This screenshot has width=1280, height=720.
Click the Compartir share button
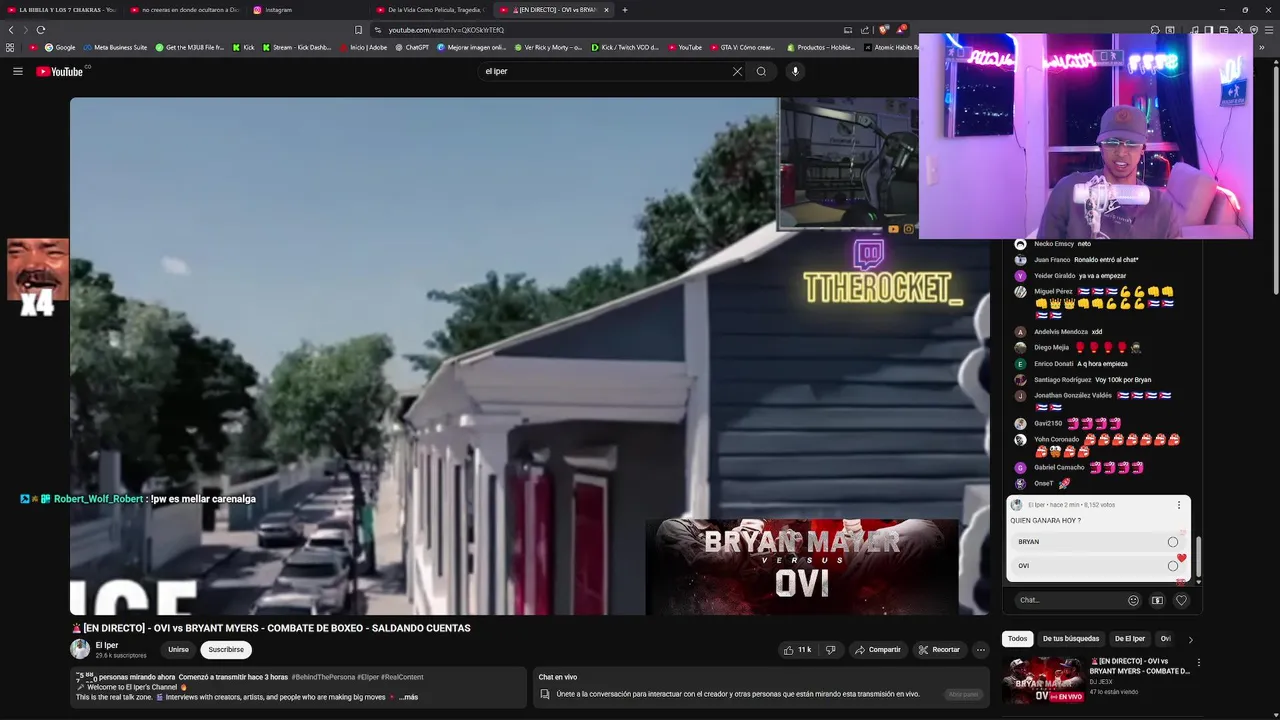click(877, 650)
